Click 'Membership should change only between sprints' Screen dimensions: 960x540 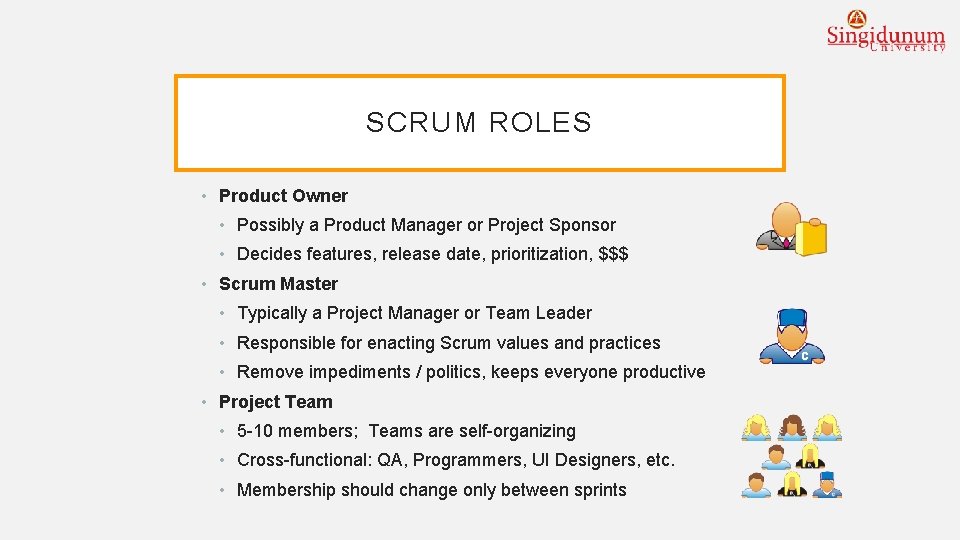tap(432, 490)
